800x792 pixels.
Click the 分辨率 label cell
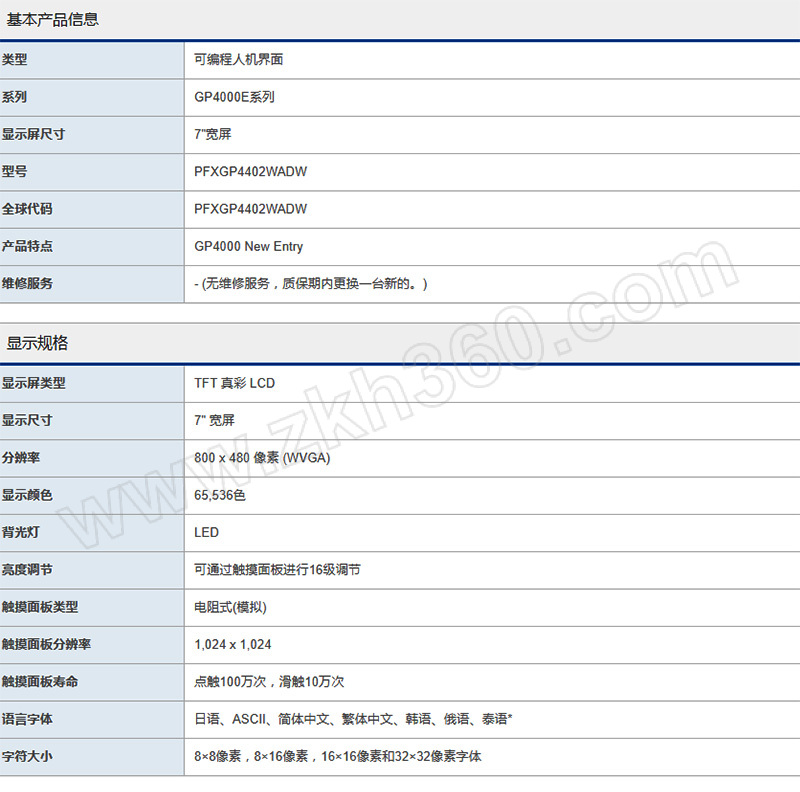92,458
